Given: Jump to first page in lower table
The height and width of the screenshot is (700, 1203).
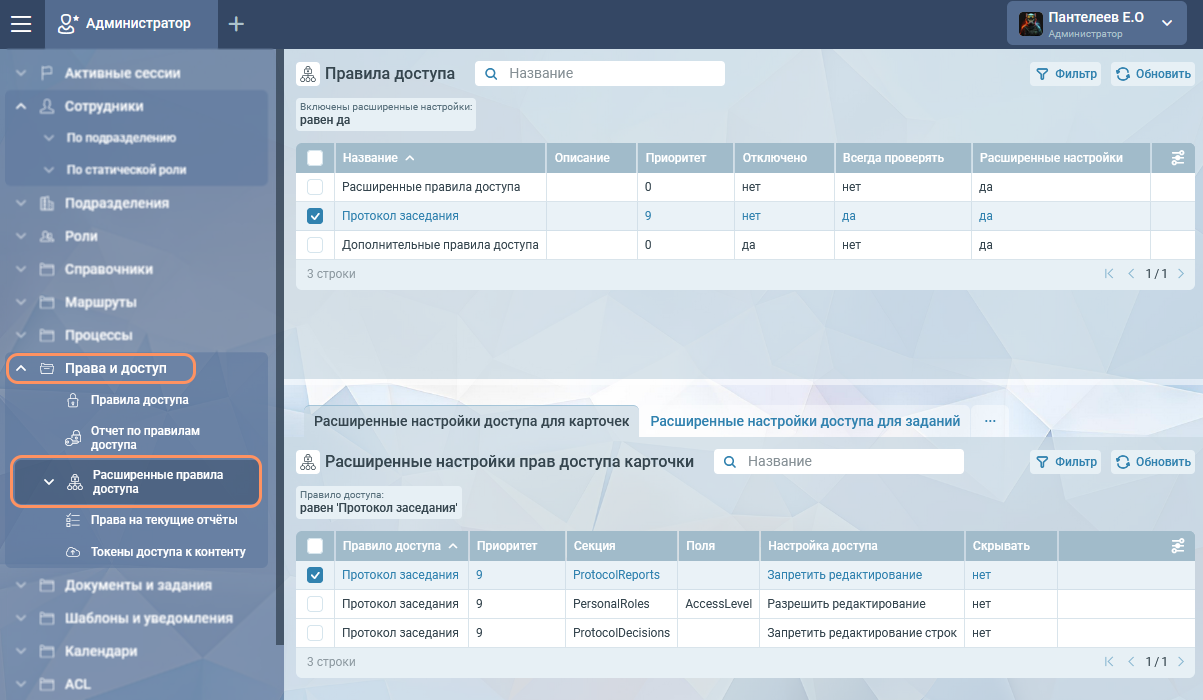Looking at the screenshot, I should tap(1108, 662).
